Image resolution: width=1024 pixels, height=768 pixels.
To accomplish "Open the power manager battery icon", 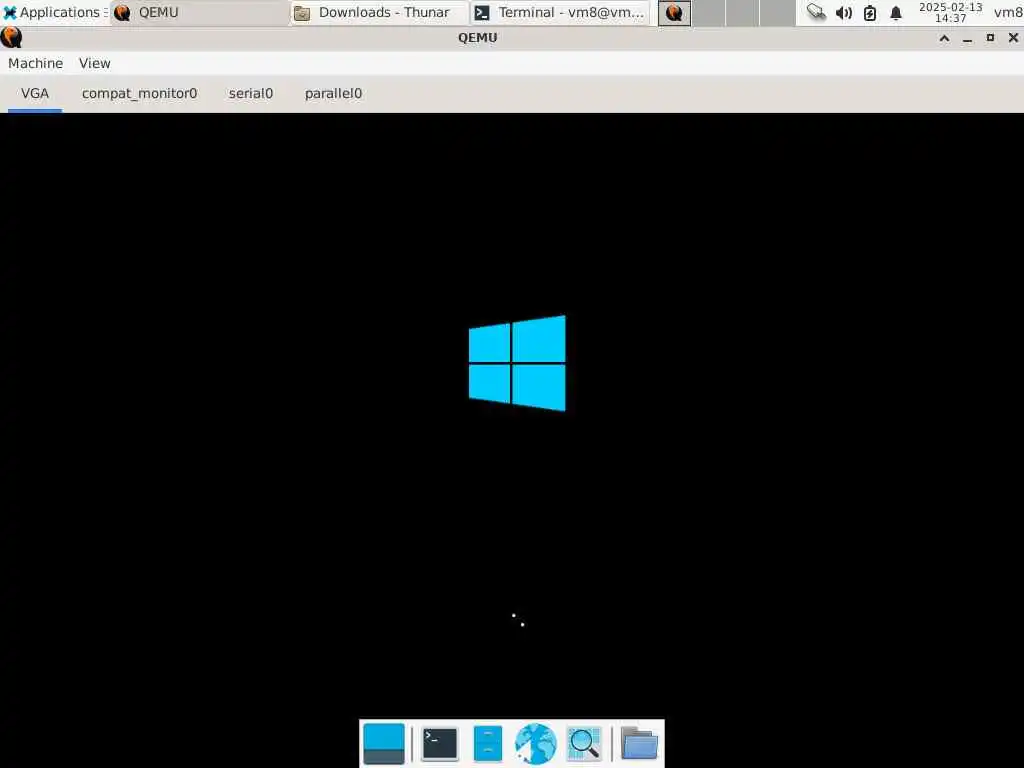I will (x=870, y=12).
